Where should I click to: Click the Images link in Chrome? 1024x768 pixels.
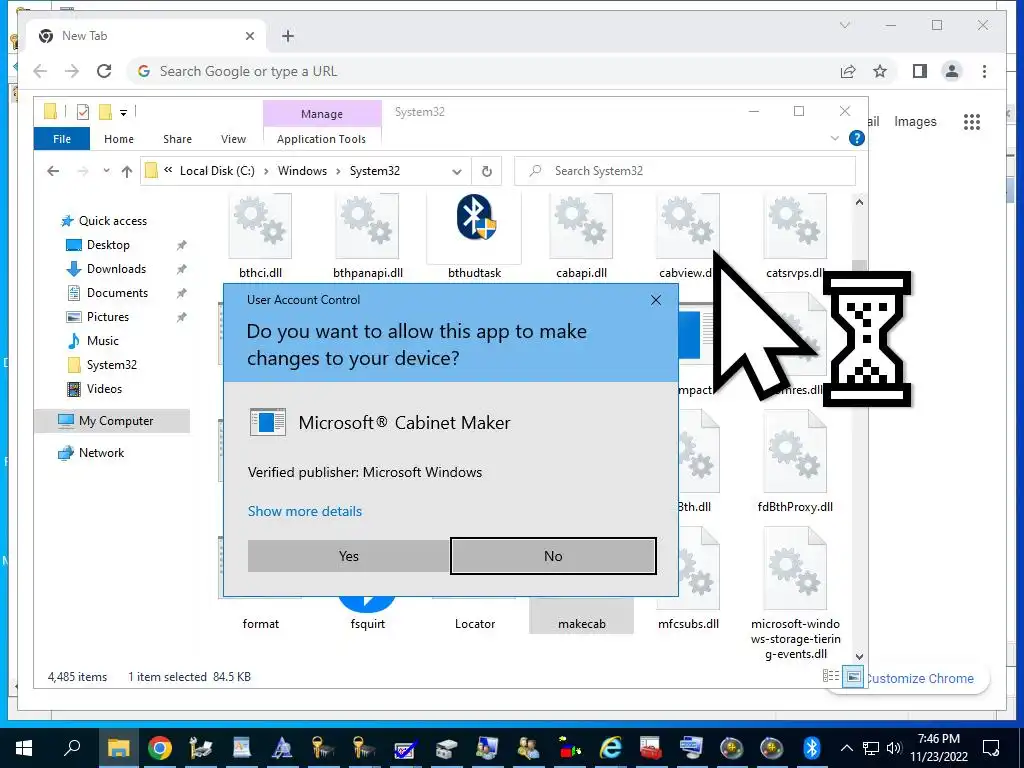[915, 121]
